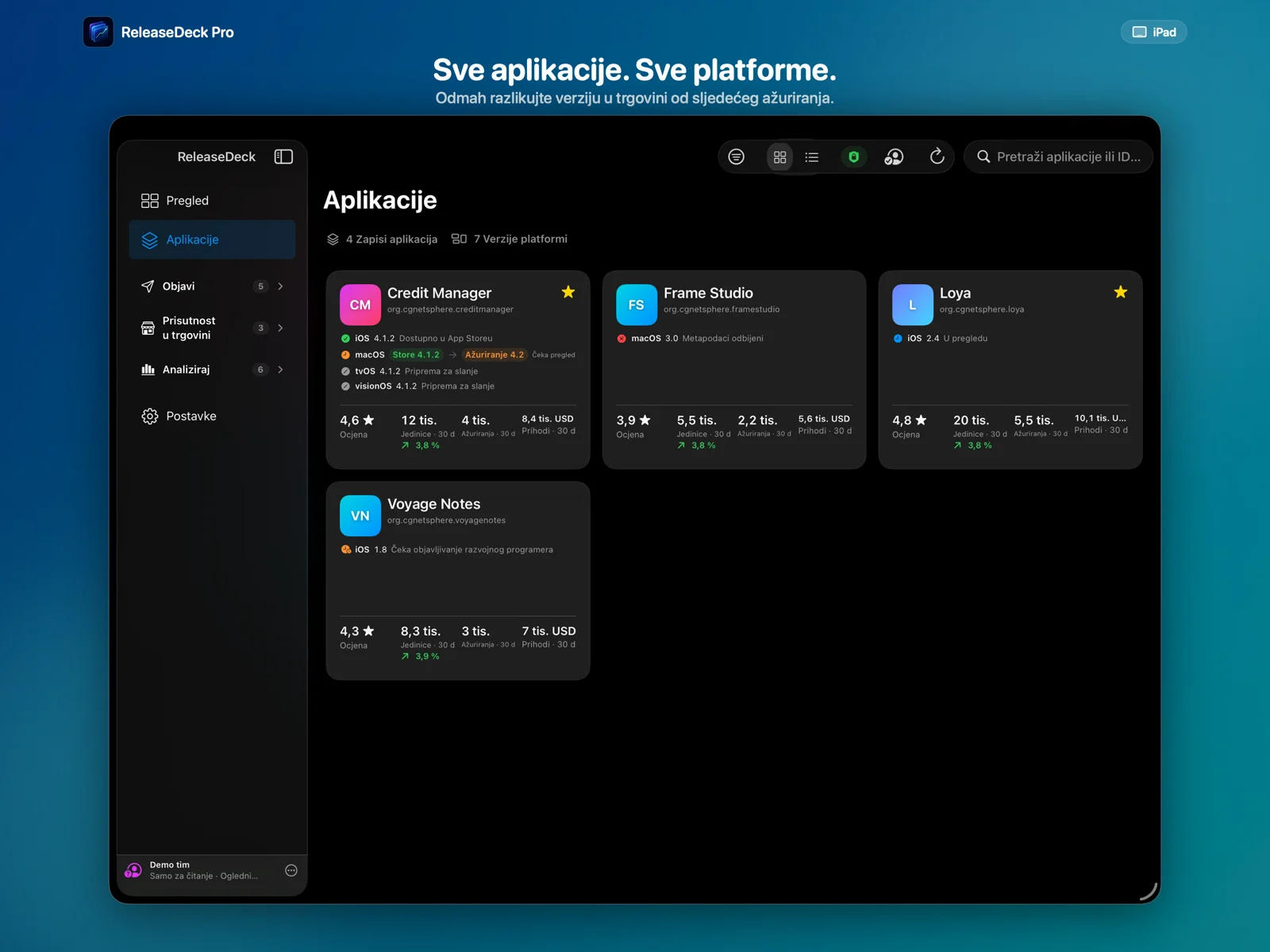
Task: Toggle the favorite star on Credit Manager
Action: coord(568,292)
